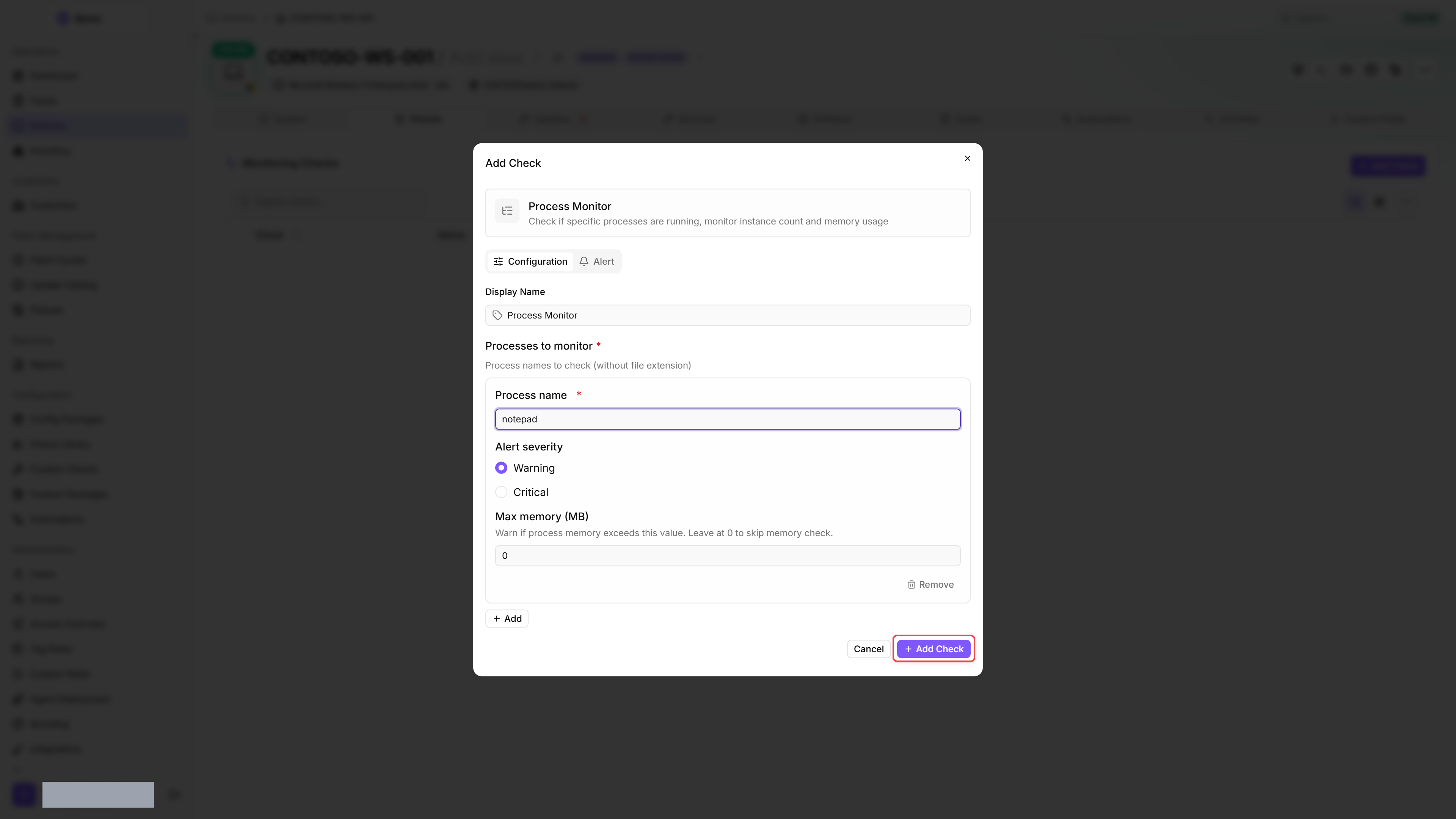Viewport: 1456px width, 819px height.
Task: Click the Max memory (MB) input
Action: [728, 555]
